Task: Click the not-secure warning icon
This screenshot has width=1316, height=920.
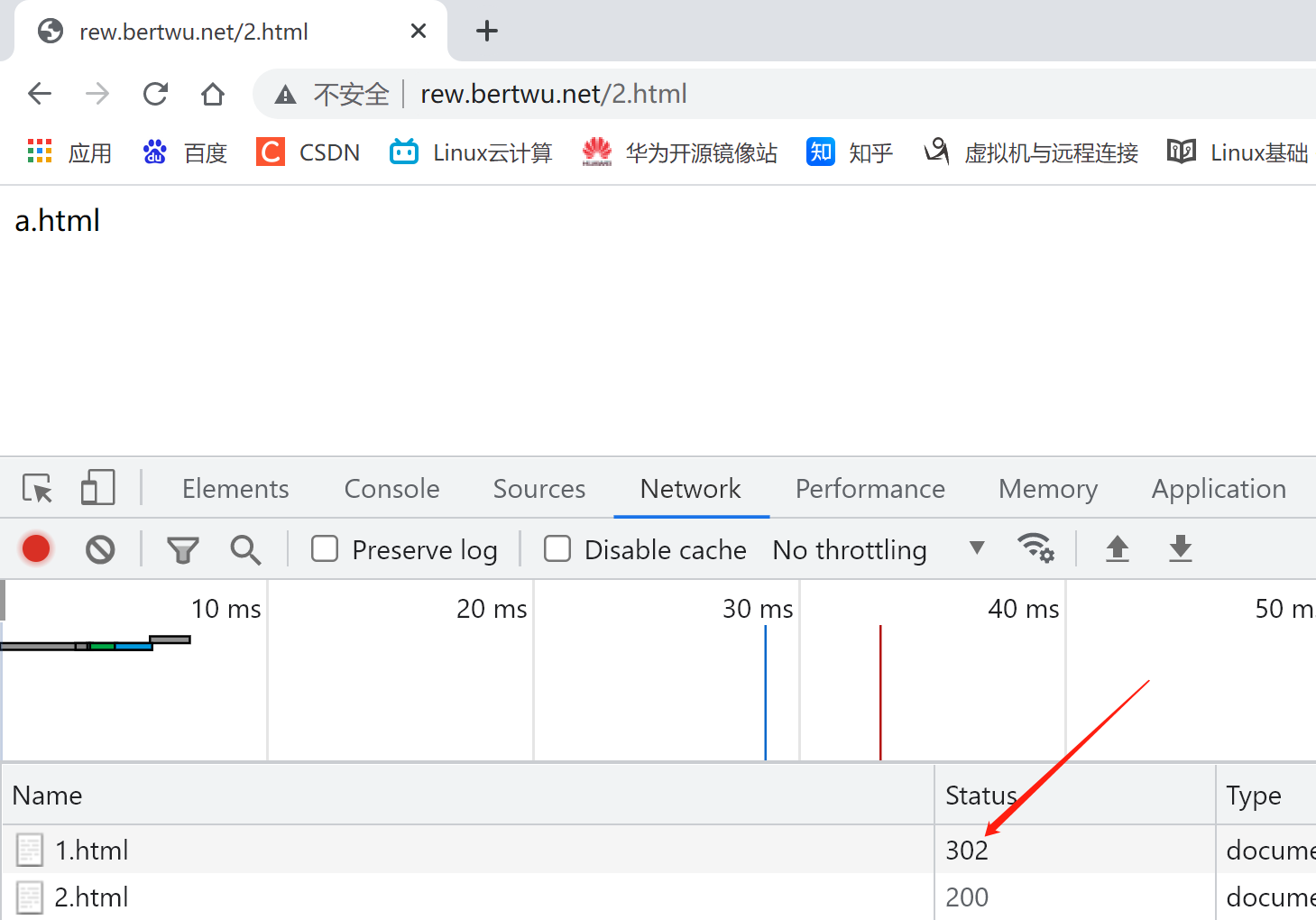Action: click(285, 94)
